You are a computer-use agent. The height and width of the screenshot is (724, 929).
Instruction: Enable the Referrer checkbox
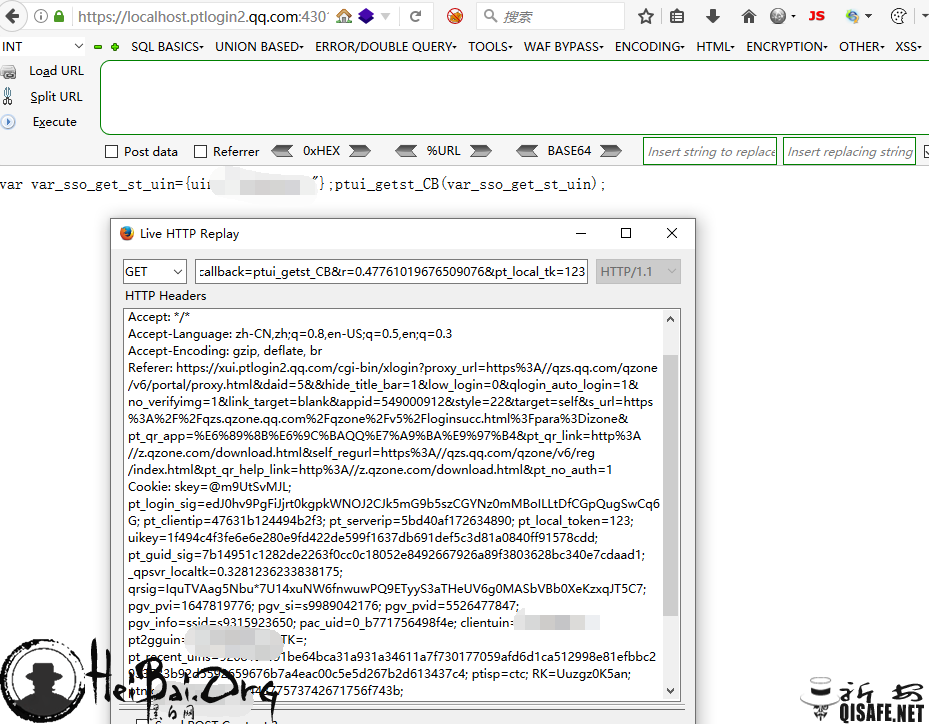[200, 152]
